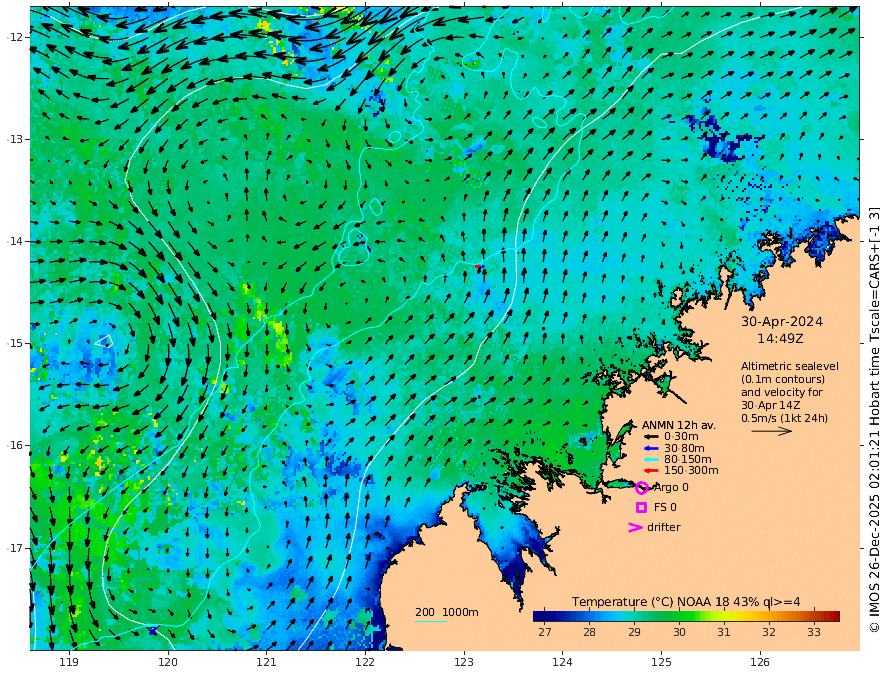880x680 pixels.
Task: Click the '30-Apr 14Z' text line
Action: (x=770, y=405)
